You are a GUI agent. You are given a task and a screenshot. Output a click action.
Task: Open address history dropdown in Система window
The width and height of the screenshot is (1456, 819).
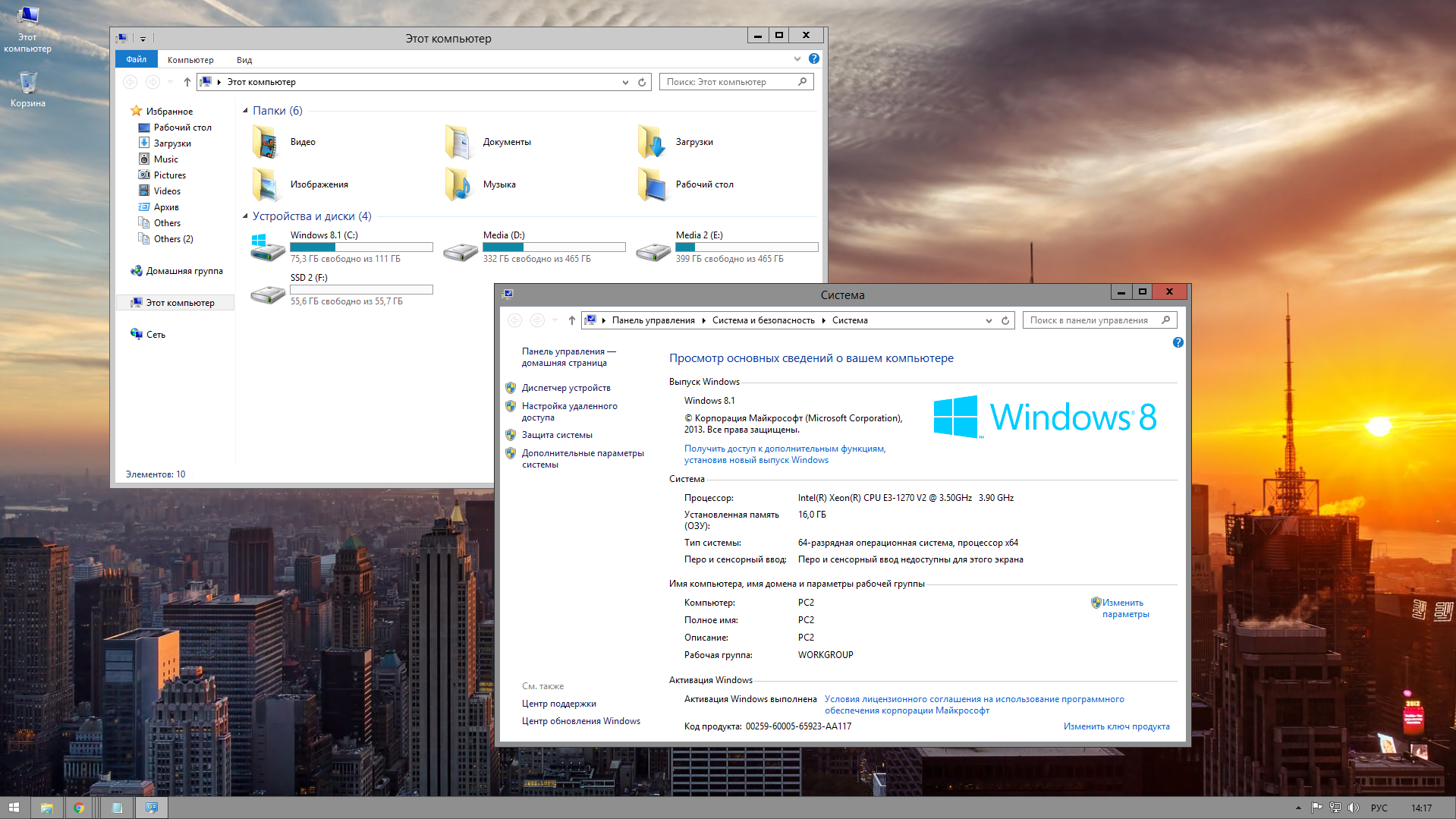tap(989, 320)
